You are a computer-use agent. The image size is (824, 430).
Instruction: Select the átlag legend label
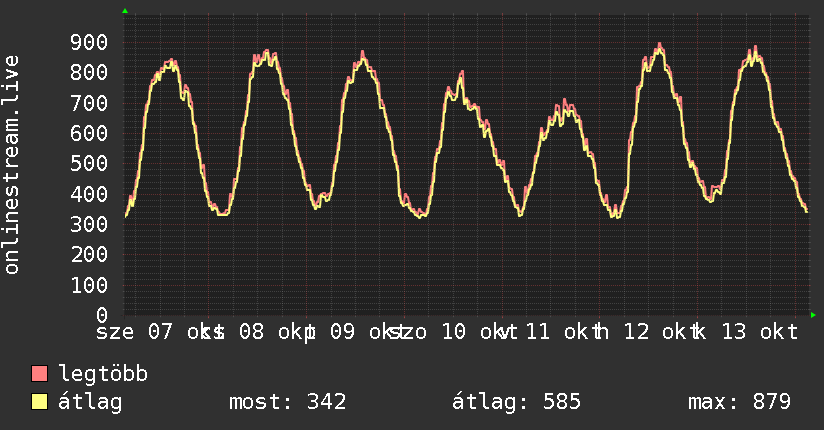point(90,402)
